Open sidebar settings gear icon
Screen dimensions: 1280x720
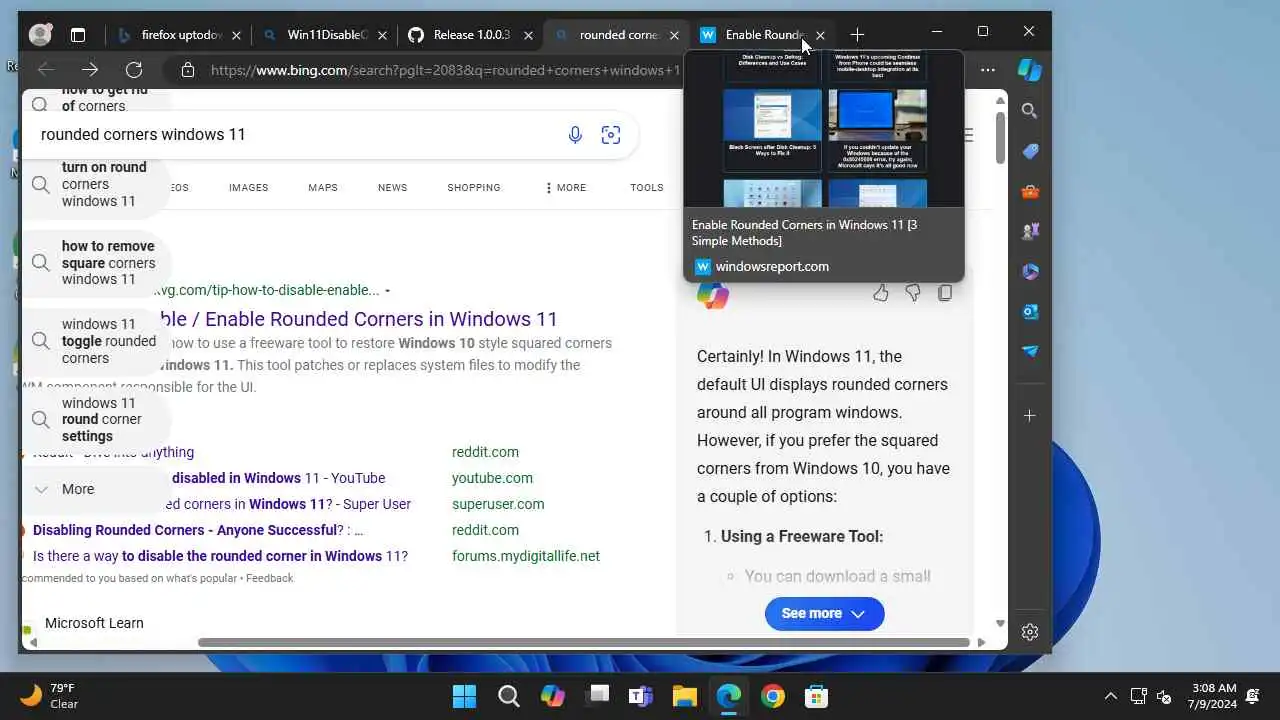[1030, 632]
